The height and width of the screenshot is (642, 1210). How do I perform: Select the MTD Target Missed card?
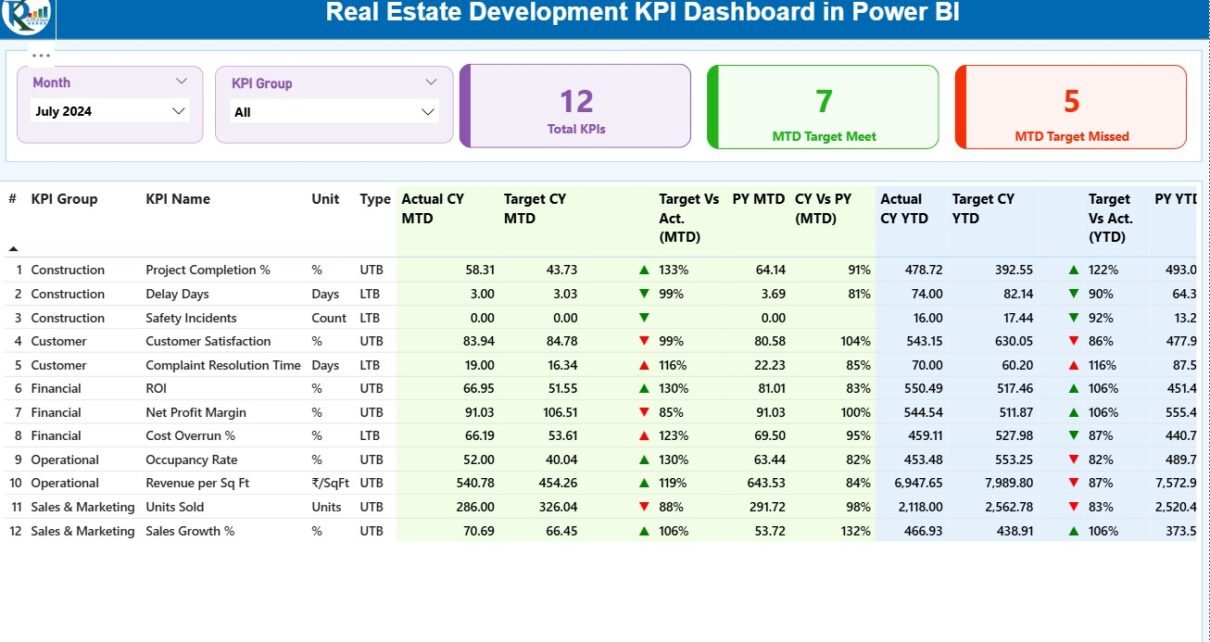click(1071, 107)
